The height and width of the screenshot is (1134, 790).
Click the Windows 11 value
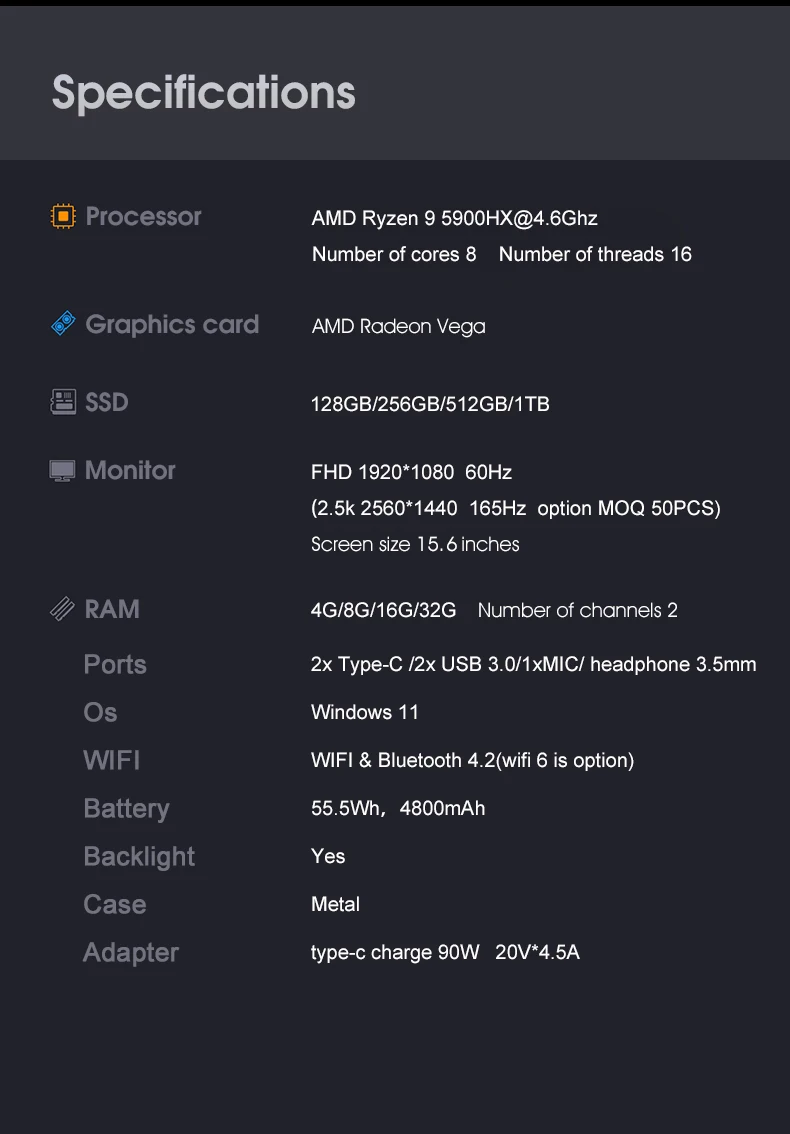pyautogui.click(x=365, y=712)
